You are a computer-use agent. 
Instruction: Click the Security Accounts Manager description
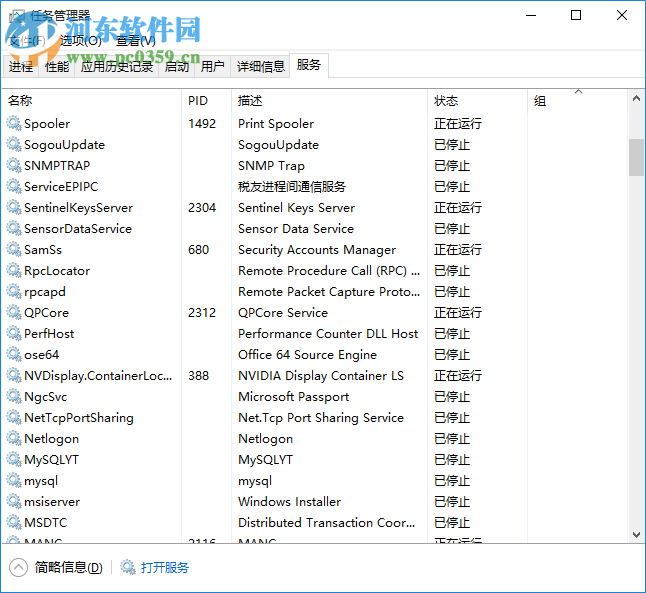tap(317, 250)
